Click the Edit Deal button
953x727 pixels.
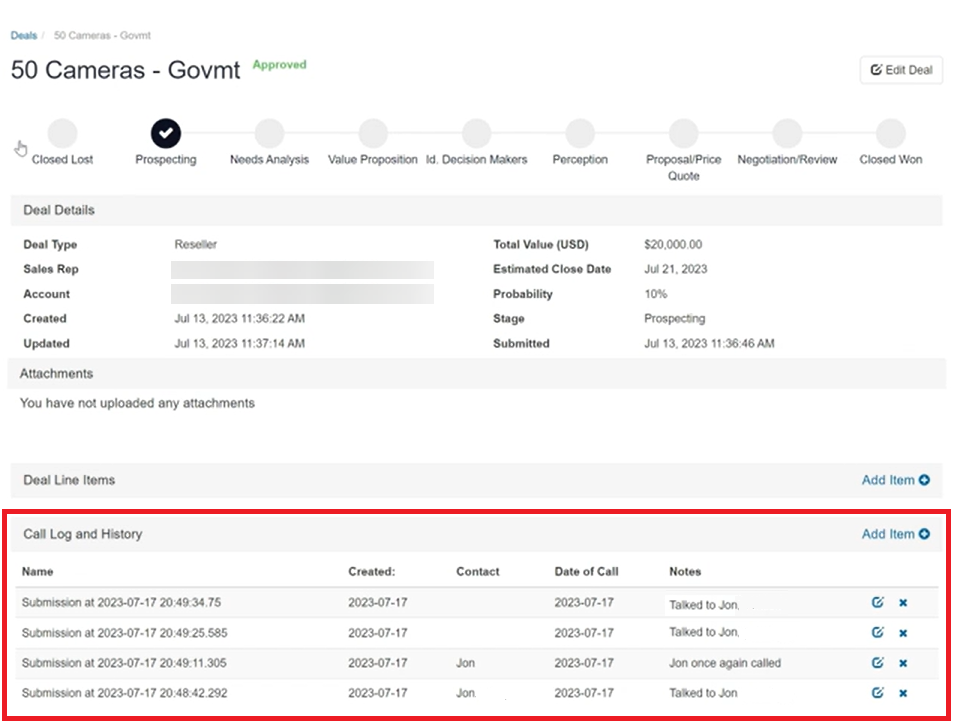point(900,70)
